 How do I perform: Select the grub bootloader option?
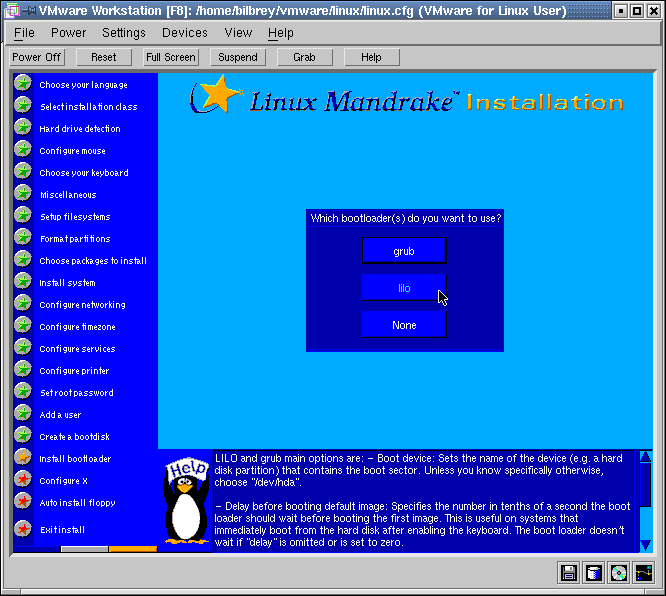point(404,251)
